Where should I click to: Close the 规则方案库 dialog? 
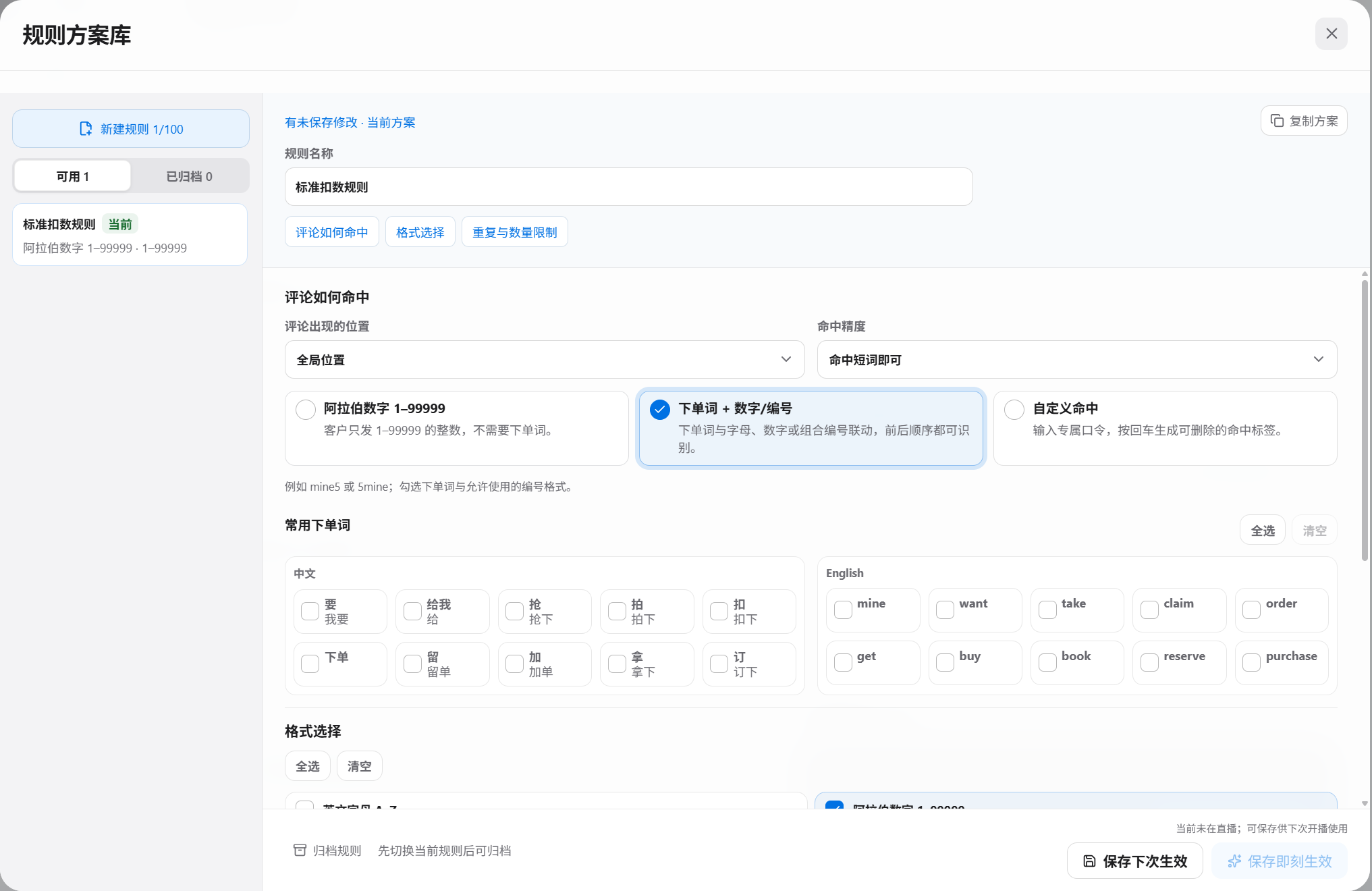(1331, 34)
